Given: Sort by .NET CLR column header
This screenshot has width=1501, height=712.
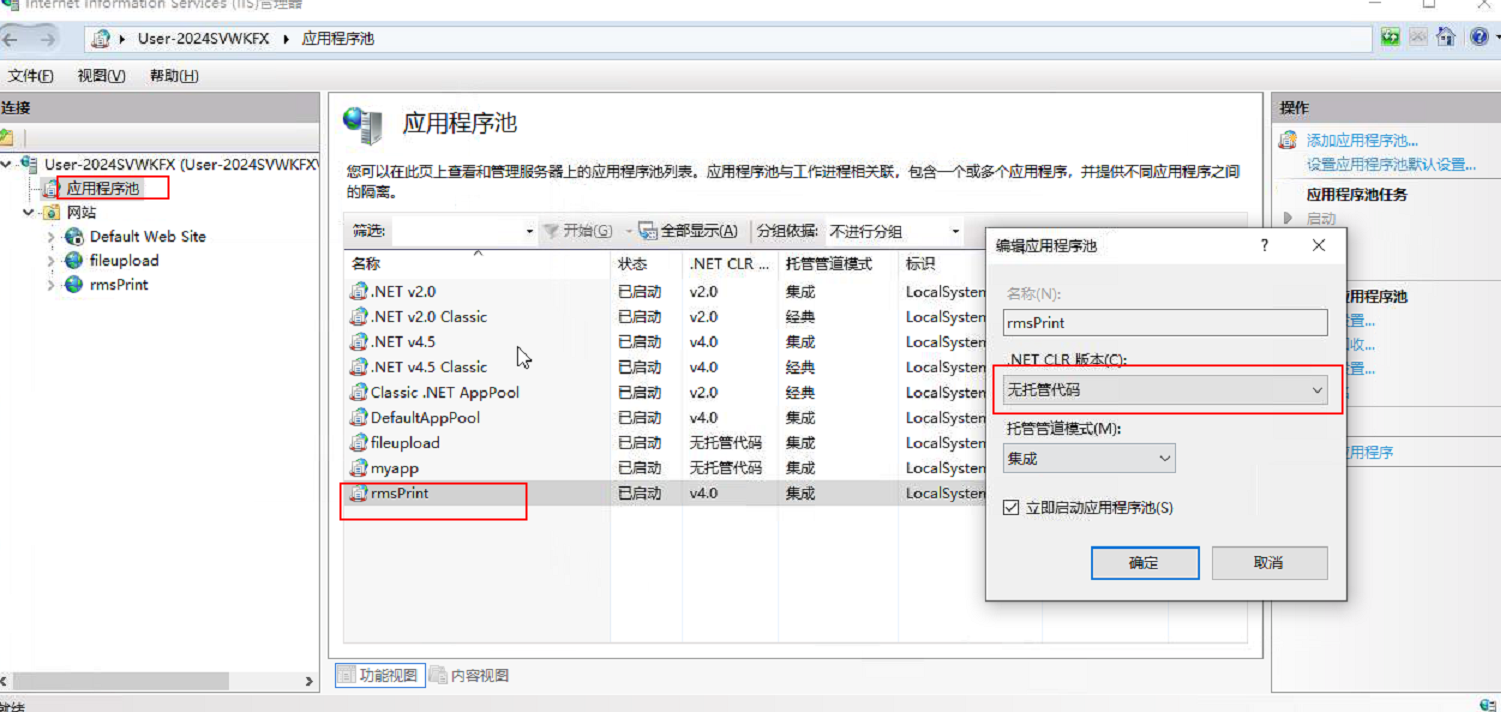Looking at the screenshot, I should (729, 264).
